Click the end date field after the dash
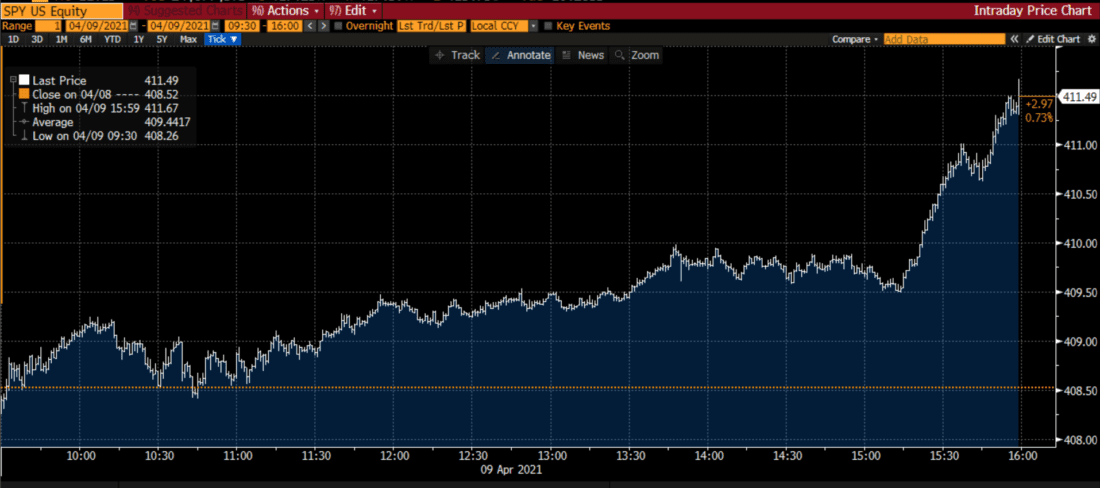This screenshot has height=488, width=1100. tap(179, 26)
